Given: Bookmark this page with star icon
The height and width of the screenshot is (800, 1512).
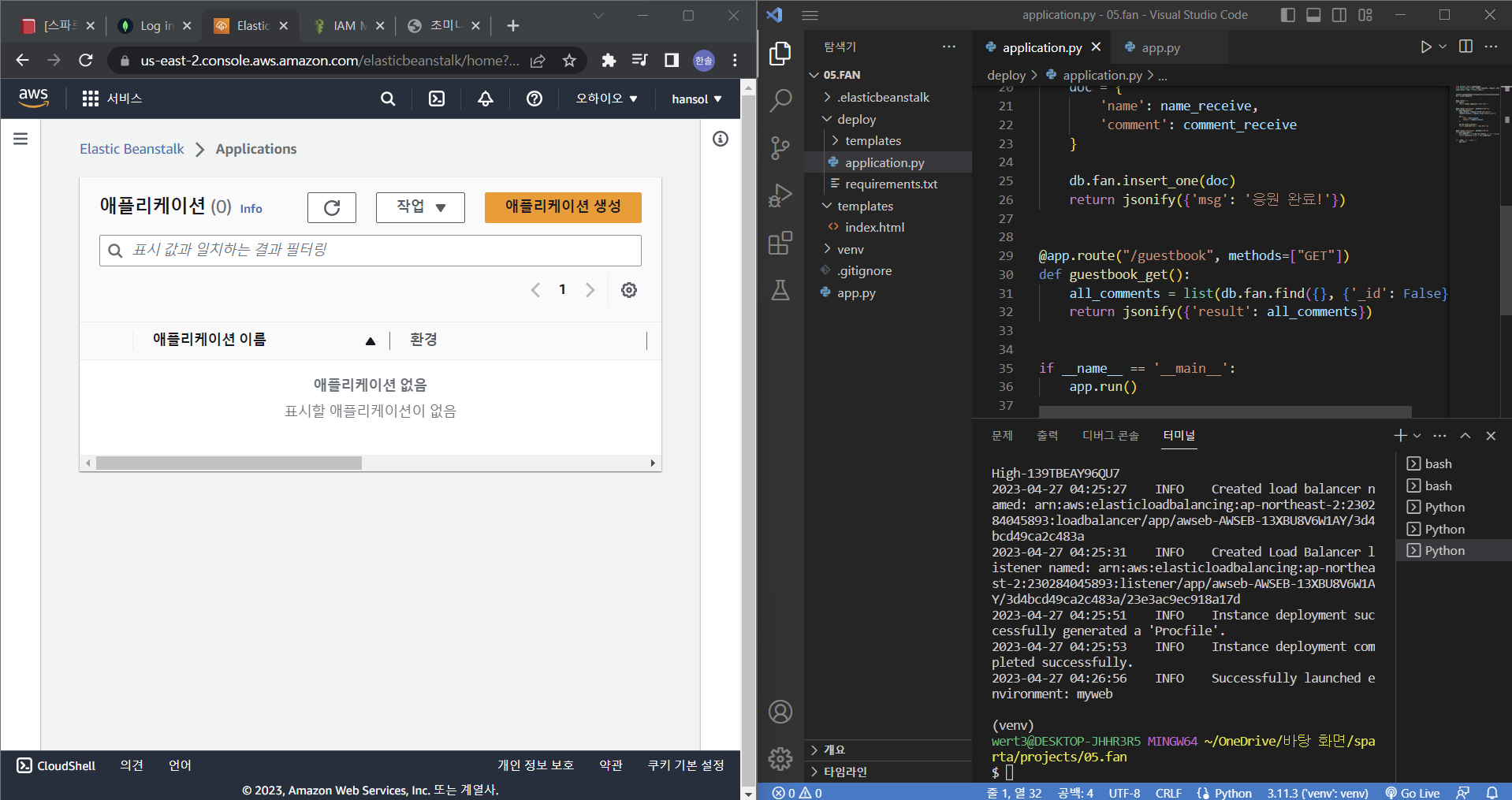Looking at the screenshot, I should 569,61.
